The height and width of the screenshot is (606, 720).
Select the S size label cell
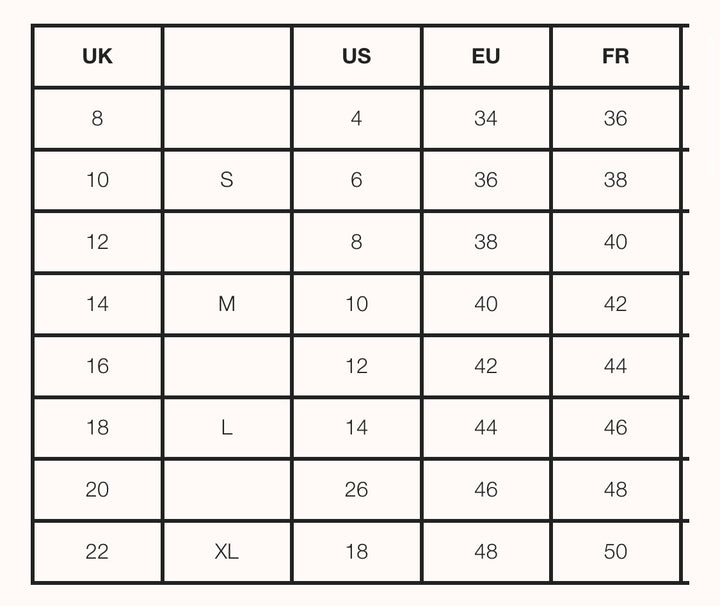227,180
